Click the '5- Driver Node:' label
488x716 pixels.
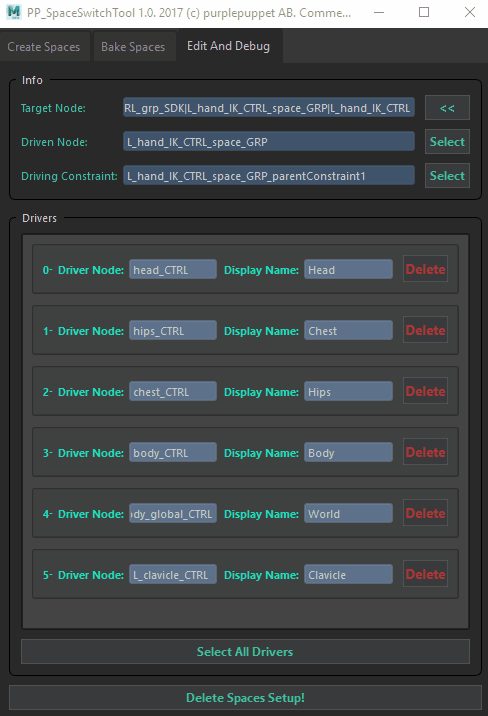pos(83,575)
